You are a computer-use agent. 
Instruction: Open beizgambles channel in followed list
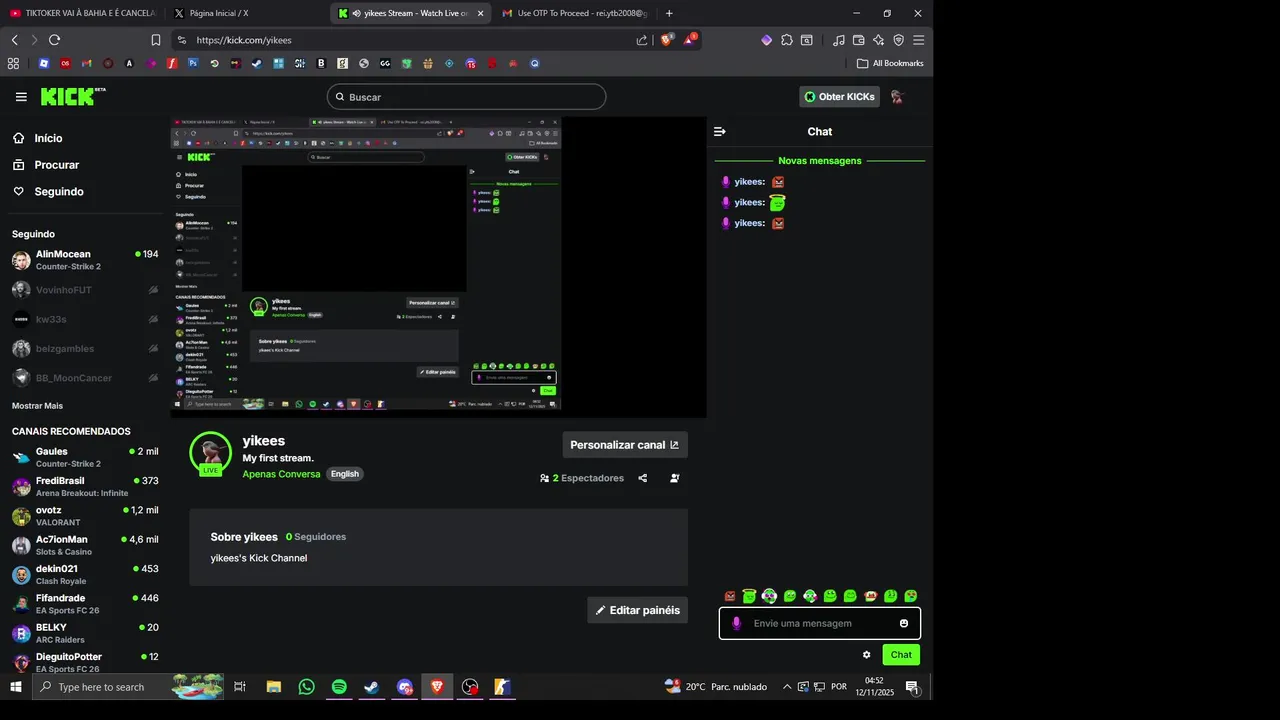pyautogui.click(x=84, y=349)
